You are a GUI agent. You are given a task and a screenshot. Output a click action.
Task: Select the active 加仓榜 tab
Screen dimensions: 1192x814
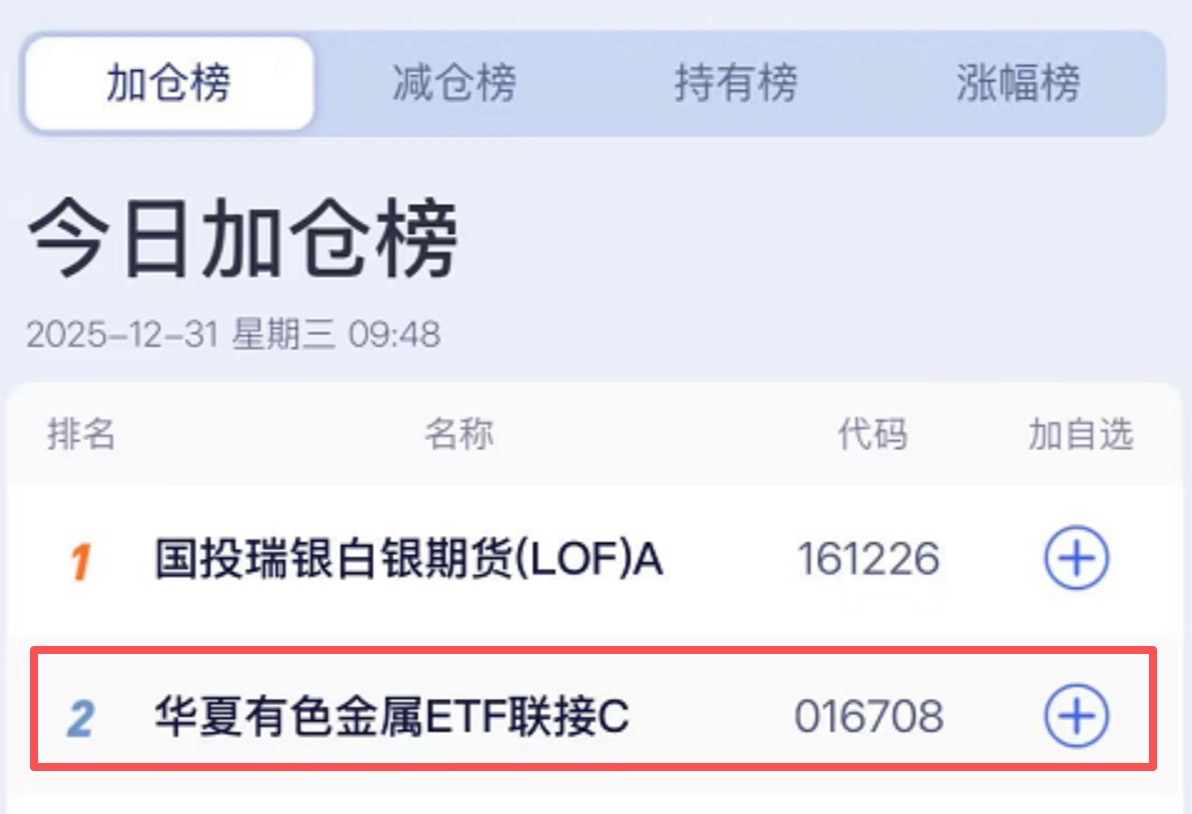(169, 84)
